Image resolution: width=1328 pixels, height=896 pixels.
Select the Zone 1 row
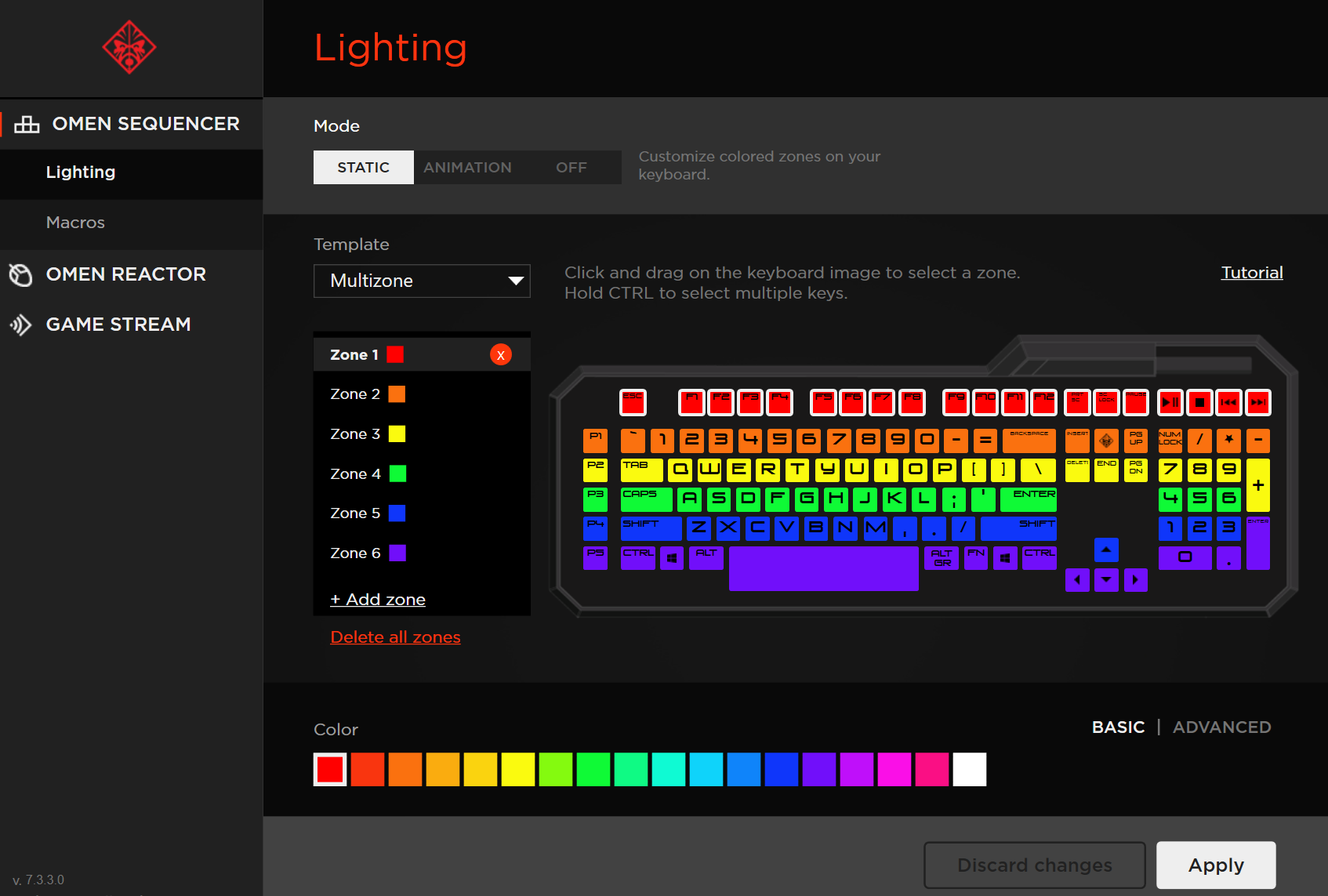point(422,355)
